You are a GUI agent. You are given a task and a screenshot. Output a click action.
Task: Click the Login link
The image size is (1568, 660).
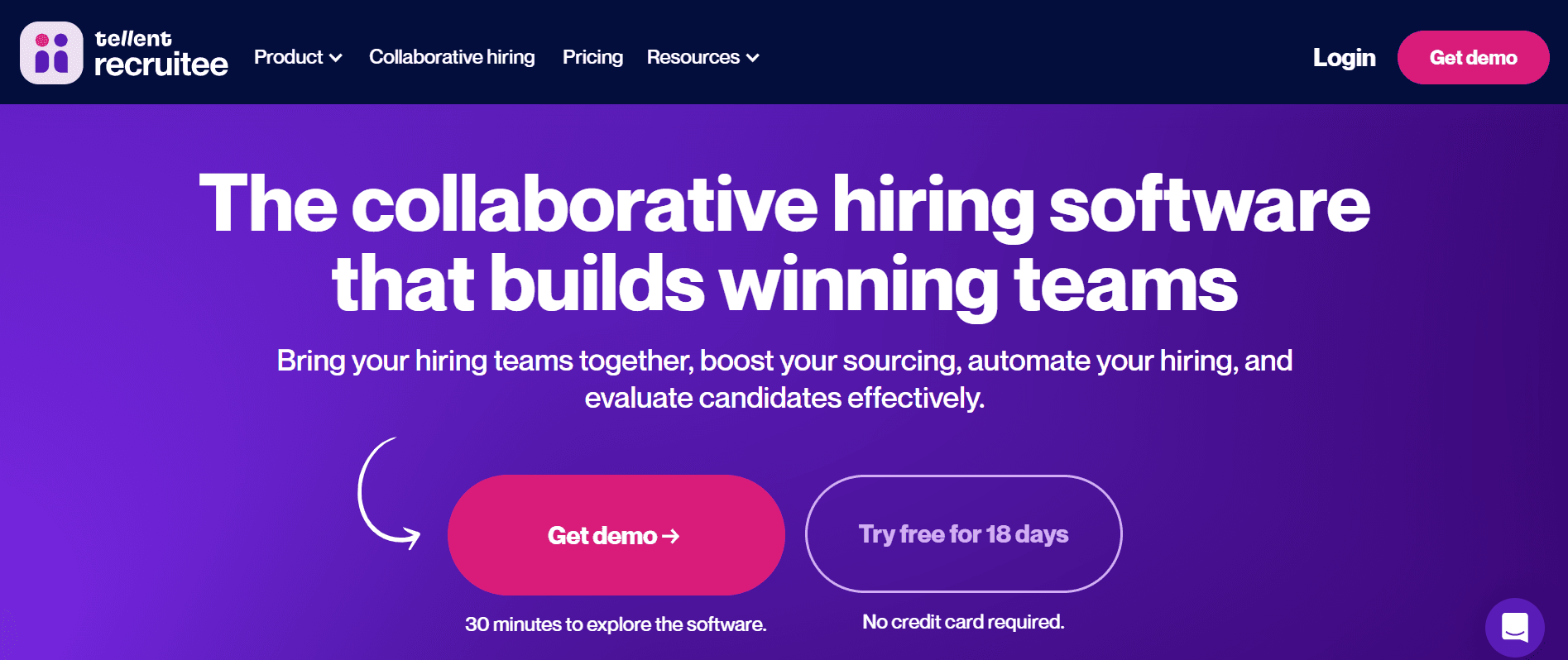click(1344, 57)
